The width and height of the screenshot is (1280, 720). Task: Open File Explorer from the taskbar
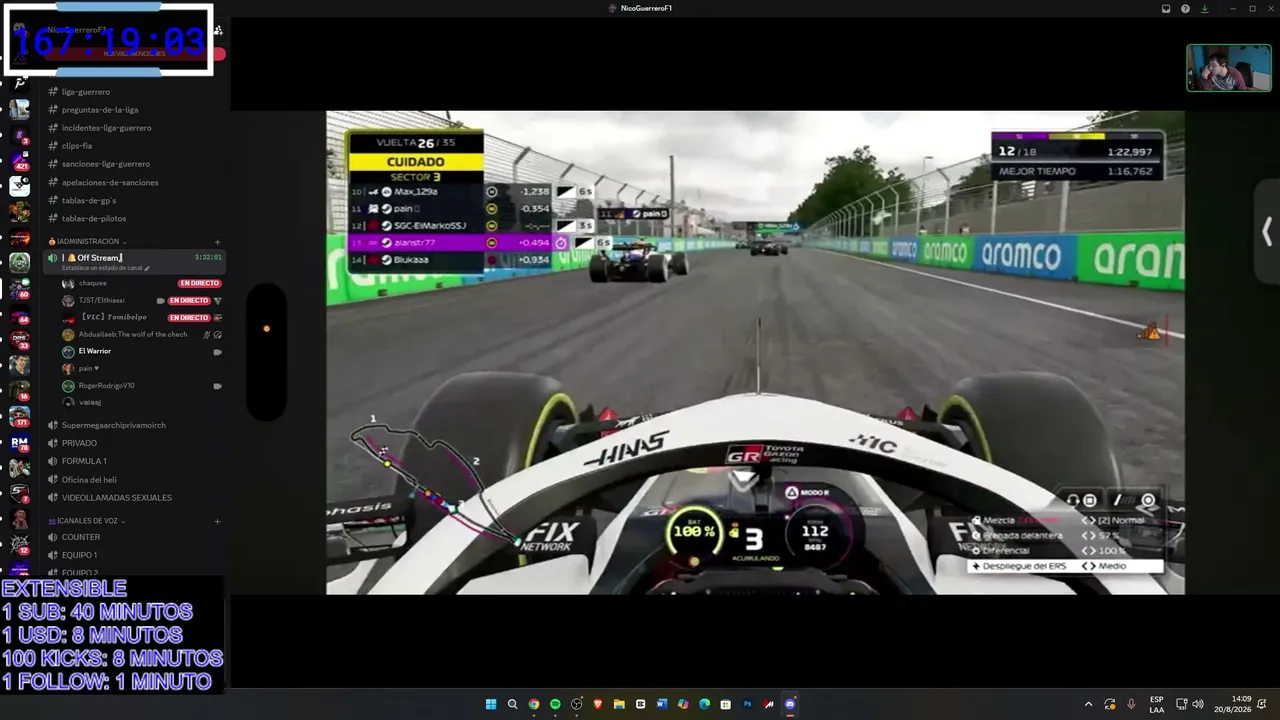[x=619, y=704]
